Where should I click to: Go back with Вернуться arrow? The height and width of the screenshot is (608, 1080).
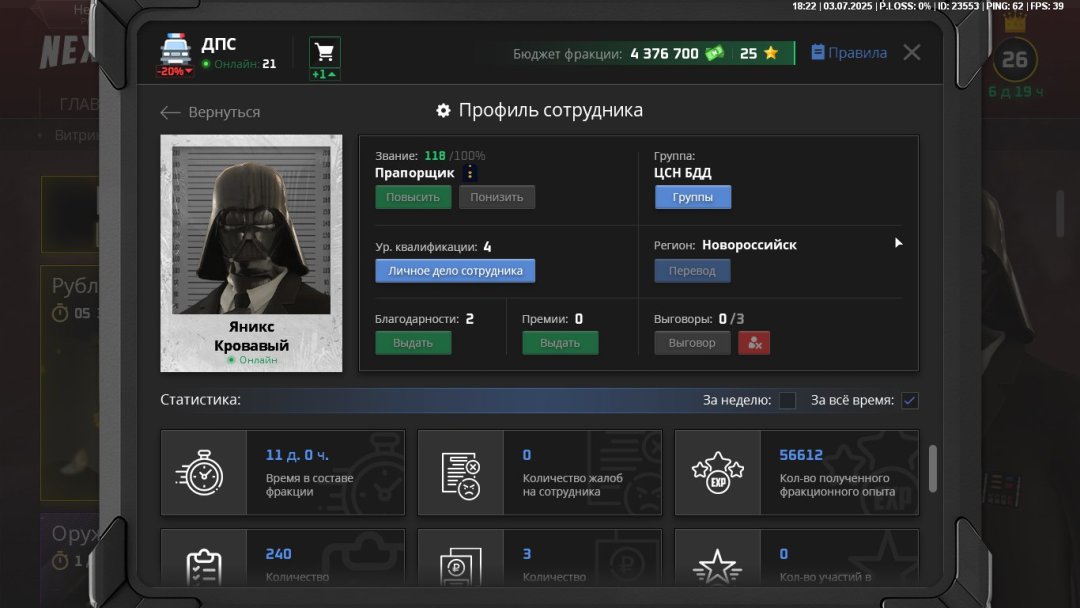(x=210, y=112)
